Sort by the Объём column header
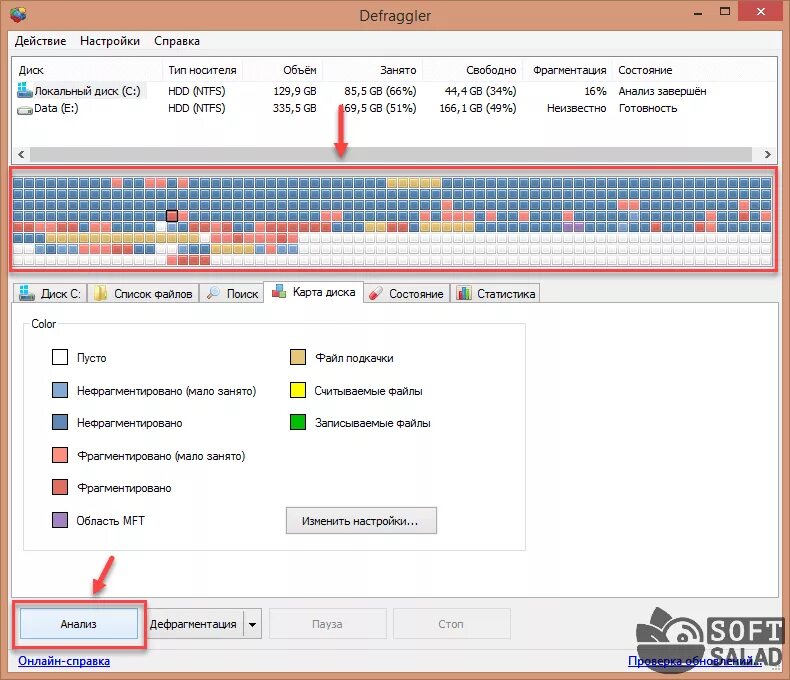 283,70
